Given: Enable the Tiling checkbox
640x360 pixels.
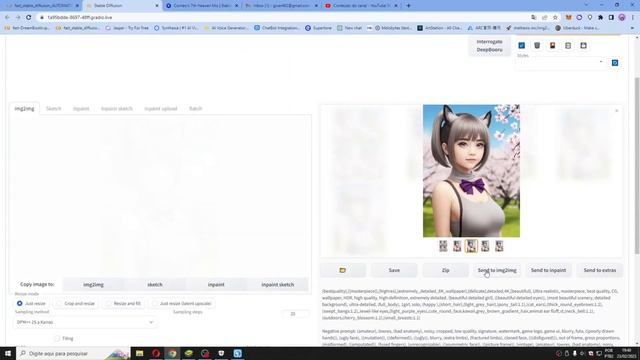Looking at the screenshot, I should click(x=57, y=338).
